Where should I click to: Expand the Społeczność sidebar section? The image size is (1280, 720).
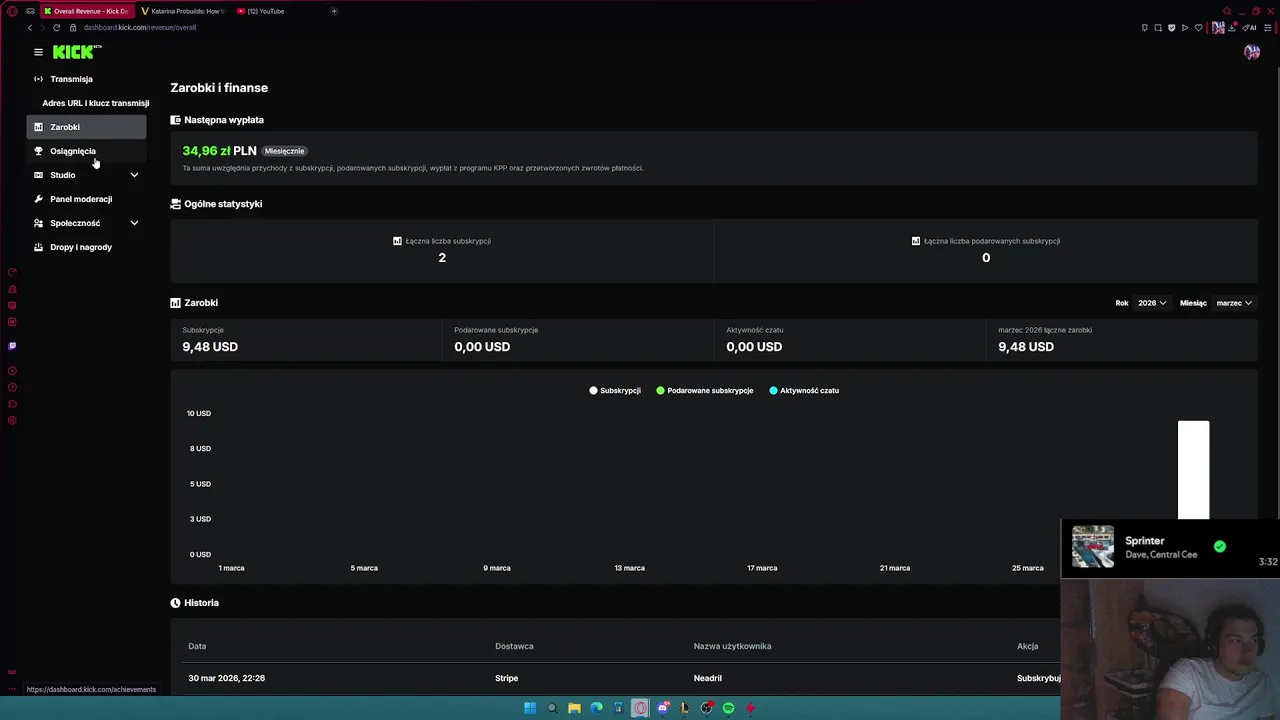134,223
